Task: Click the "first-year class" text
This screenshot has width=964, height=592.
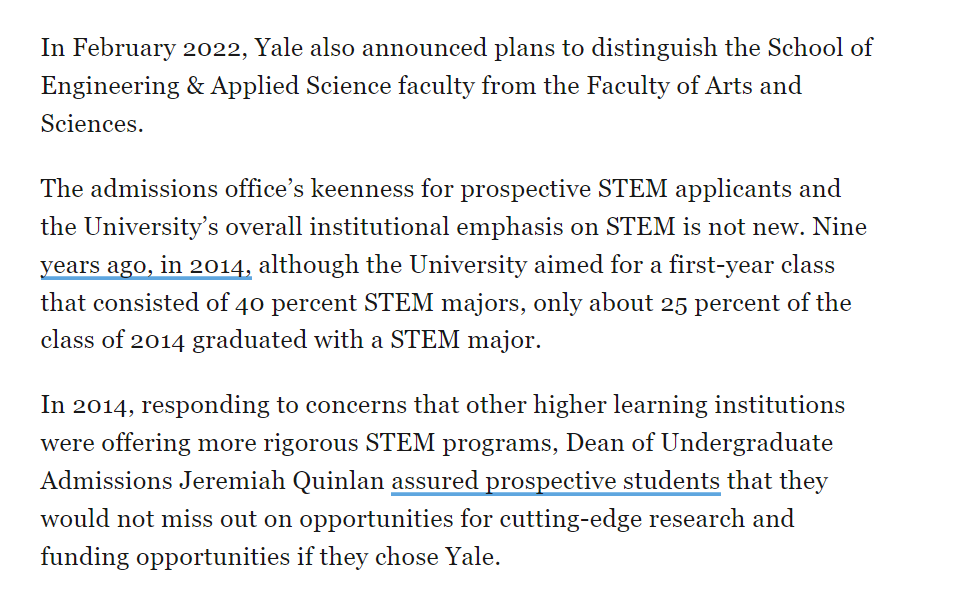Action: click(751, 265)
